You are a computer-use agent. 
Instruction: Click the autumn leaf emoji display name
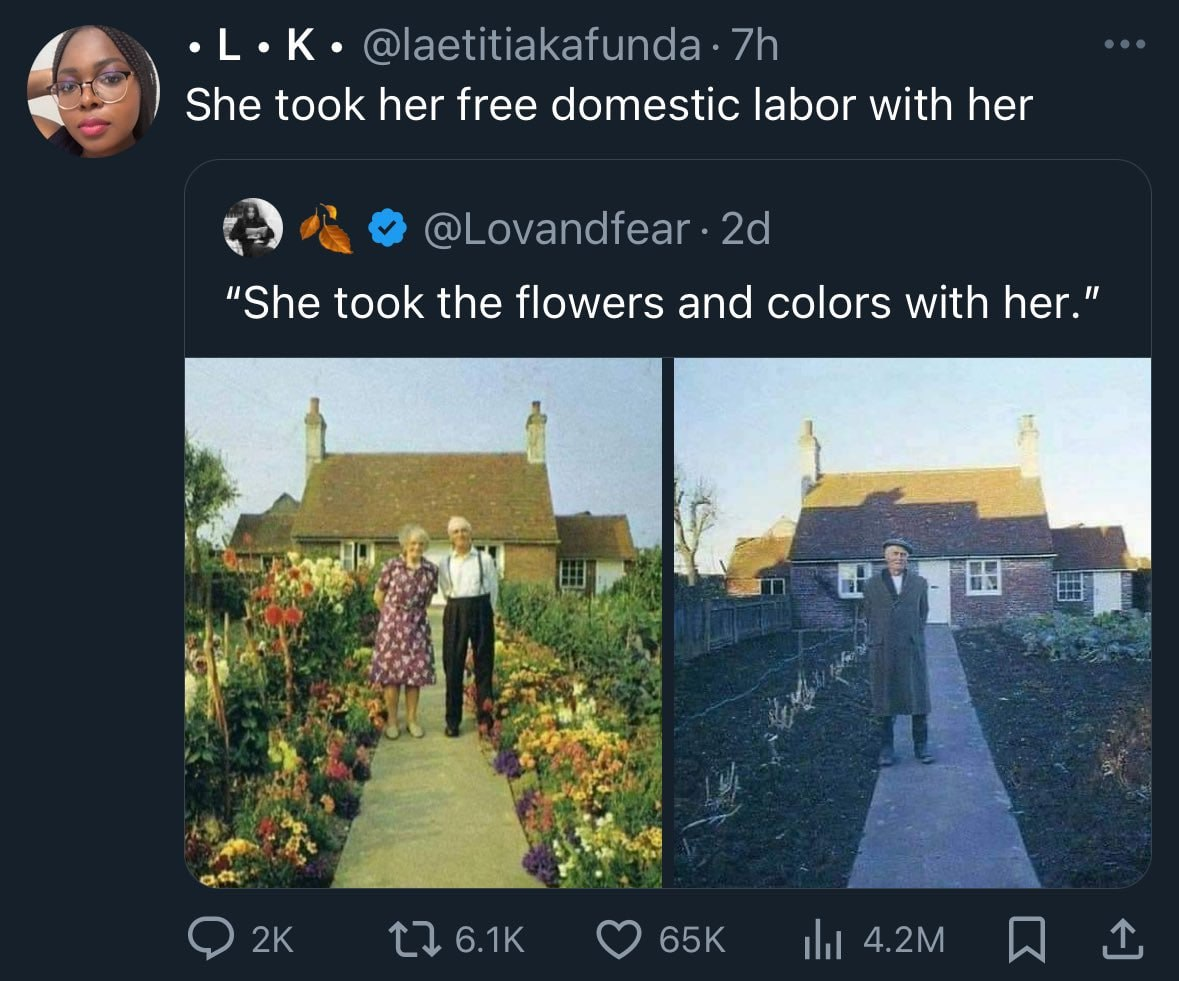click(x=326, y=229)
